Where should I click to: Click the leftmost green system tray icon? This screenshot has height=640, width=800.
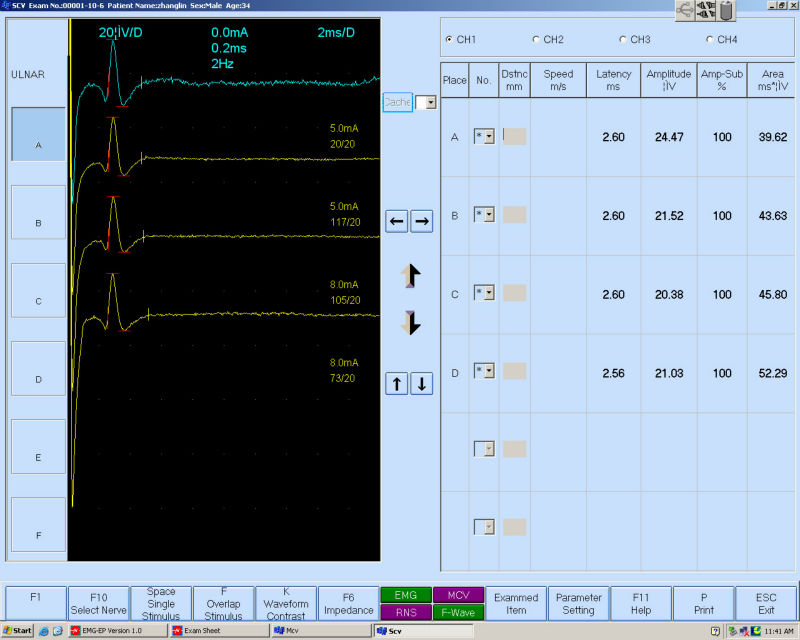point(733,631)
